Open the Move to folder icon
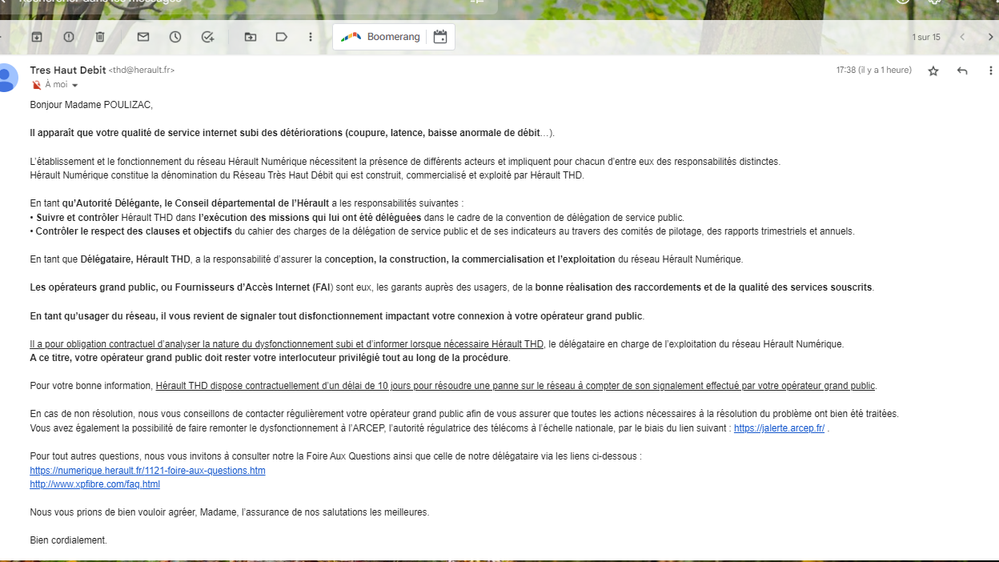The width and height of the screenshot is (999, 562). coord(250,37)
